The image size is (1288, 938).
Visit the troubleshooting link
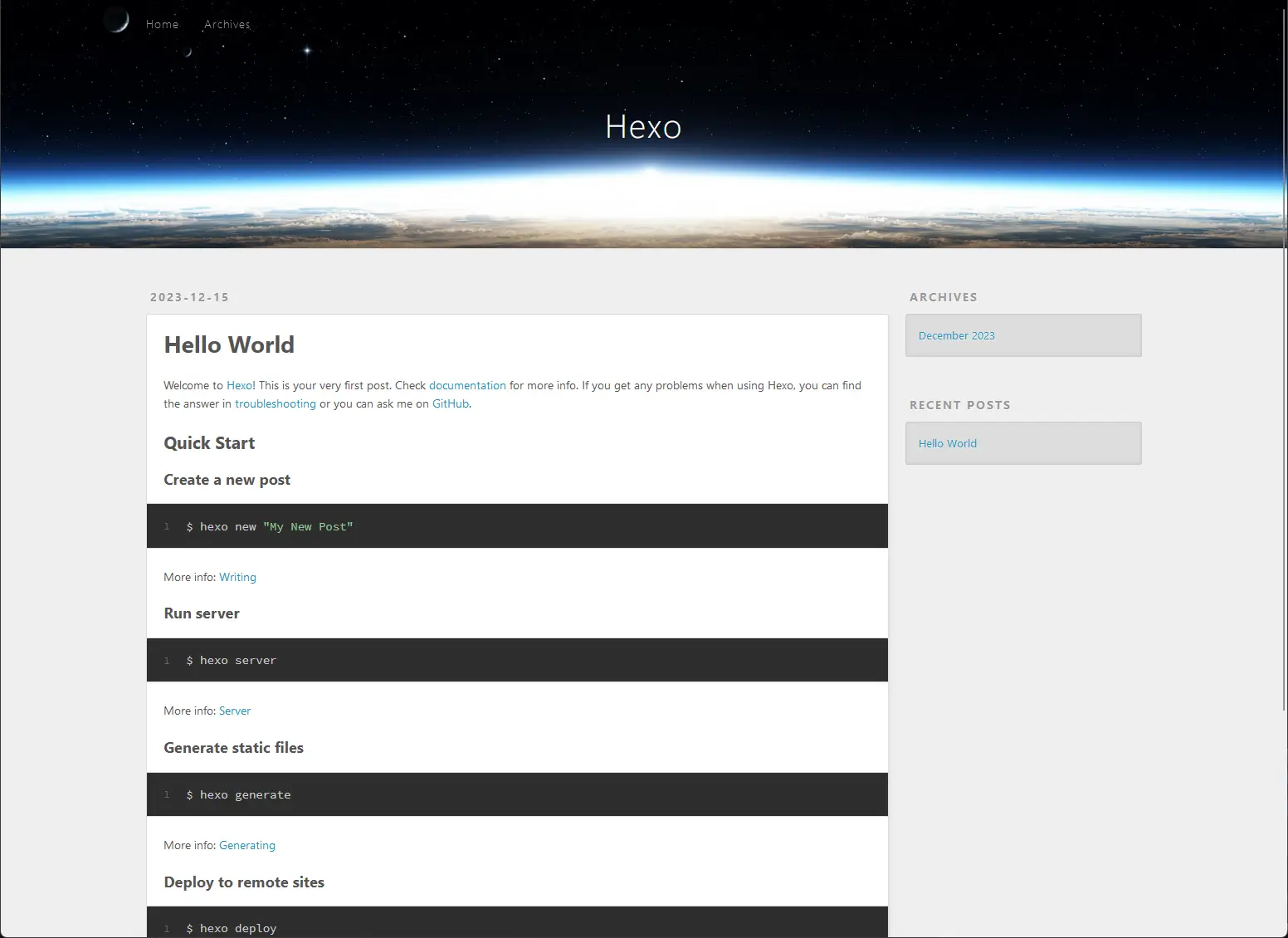[275, 403]
